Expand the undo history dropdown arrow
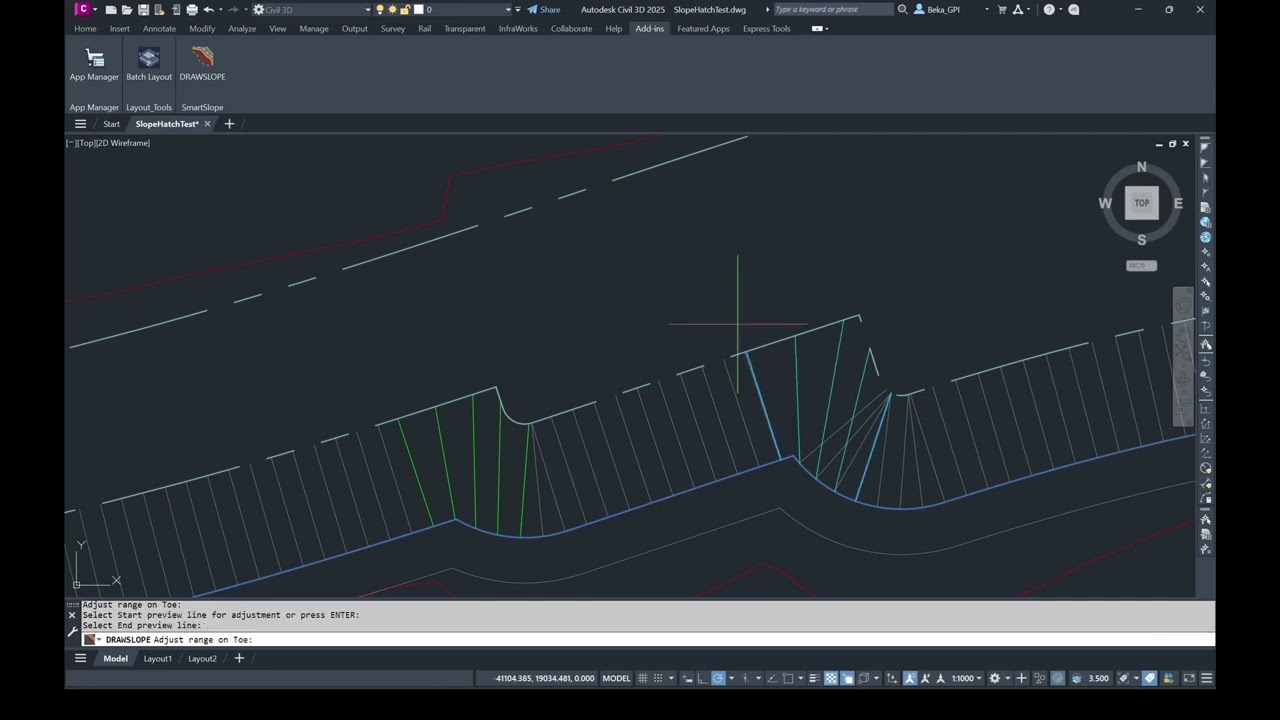 (x=220, y=10)
